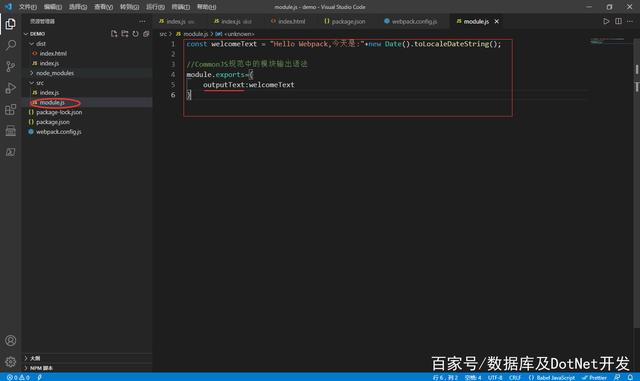Open the 帮助 (Help) menu

207,7
